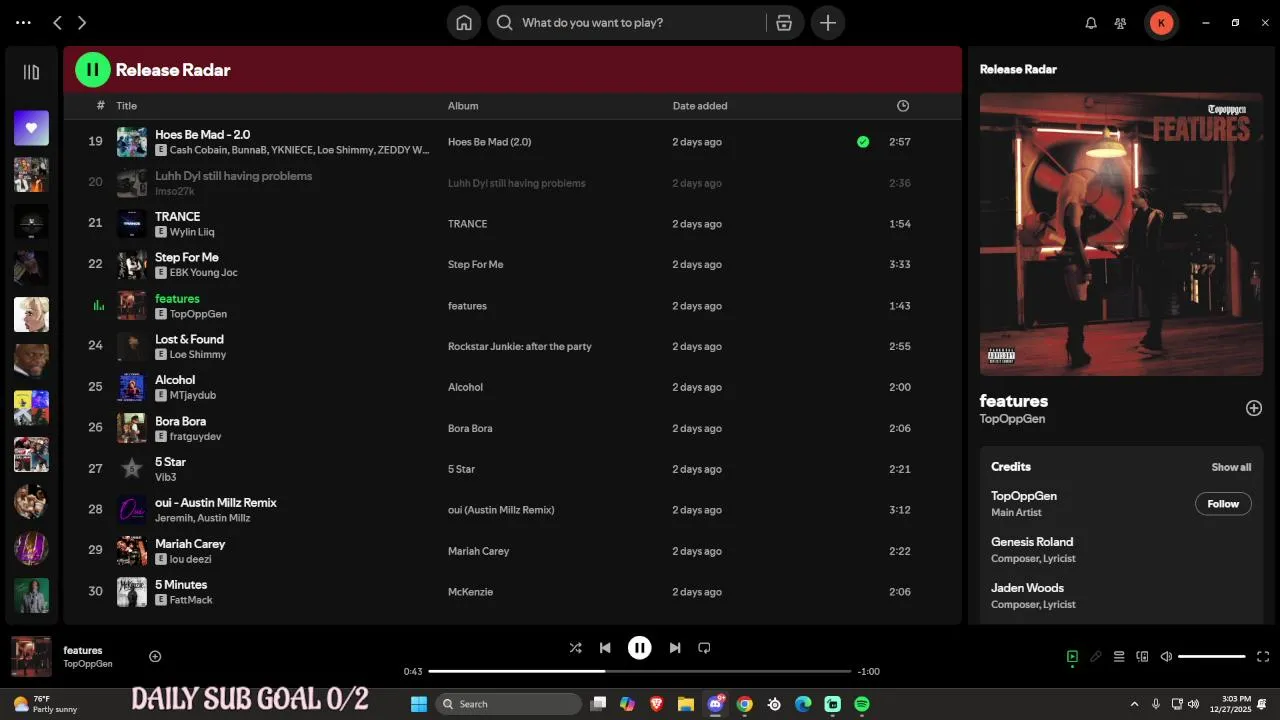
Task: Open lyrics with the microphone icon
Action: (x=1096, y=657)
